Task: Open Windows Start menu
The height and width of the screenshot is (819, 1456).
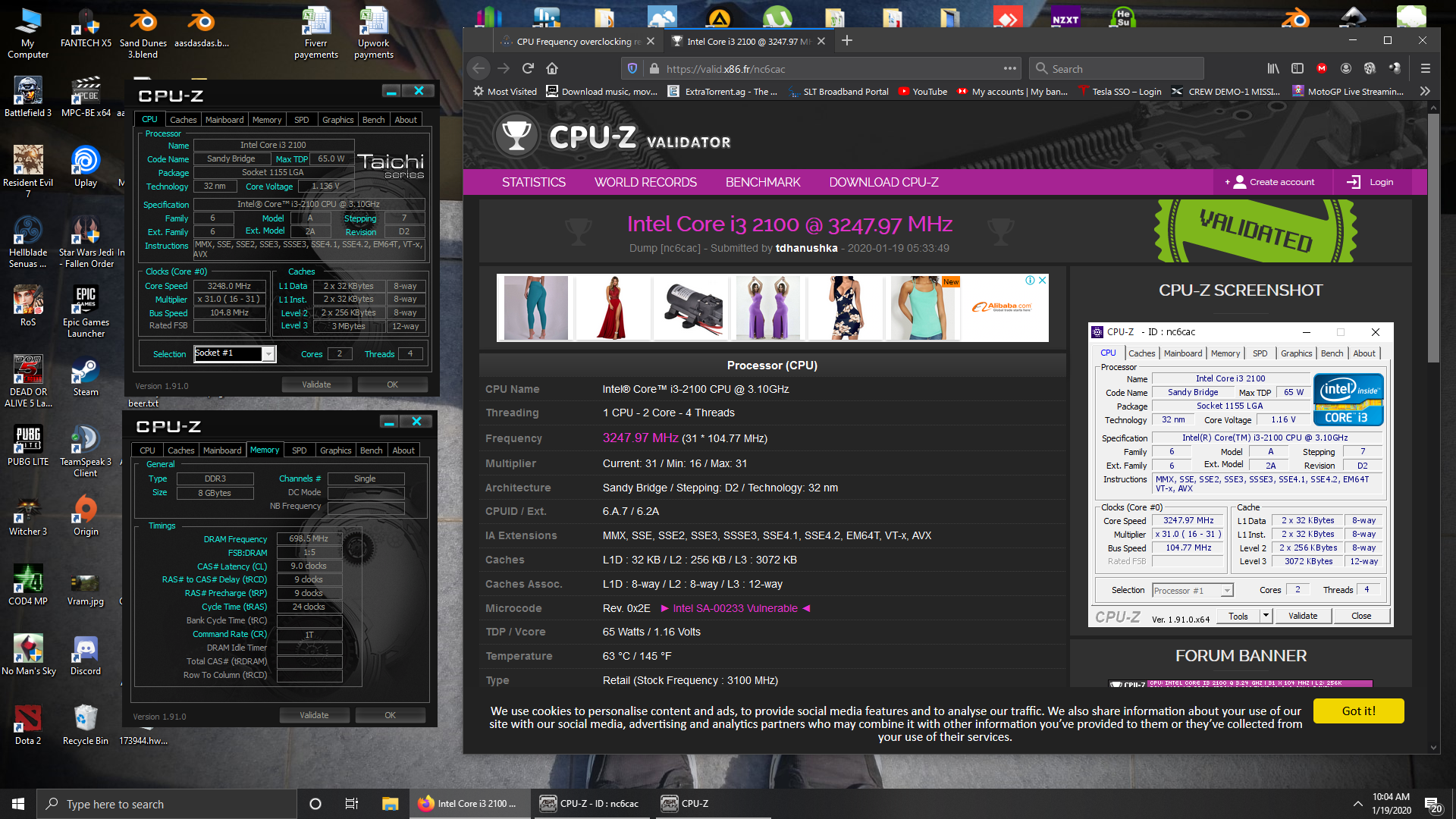Action: (x=18, y=804)
